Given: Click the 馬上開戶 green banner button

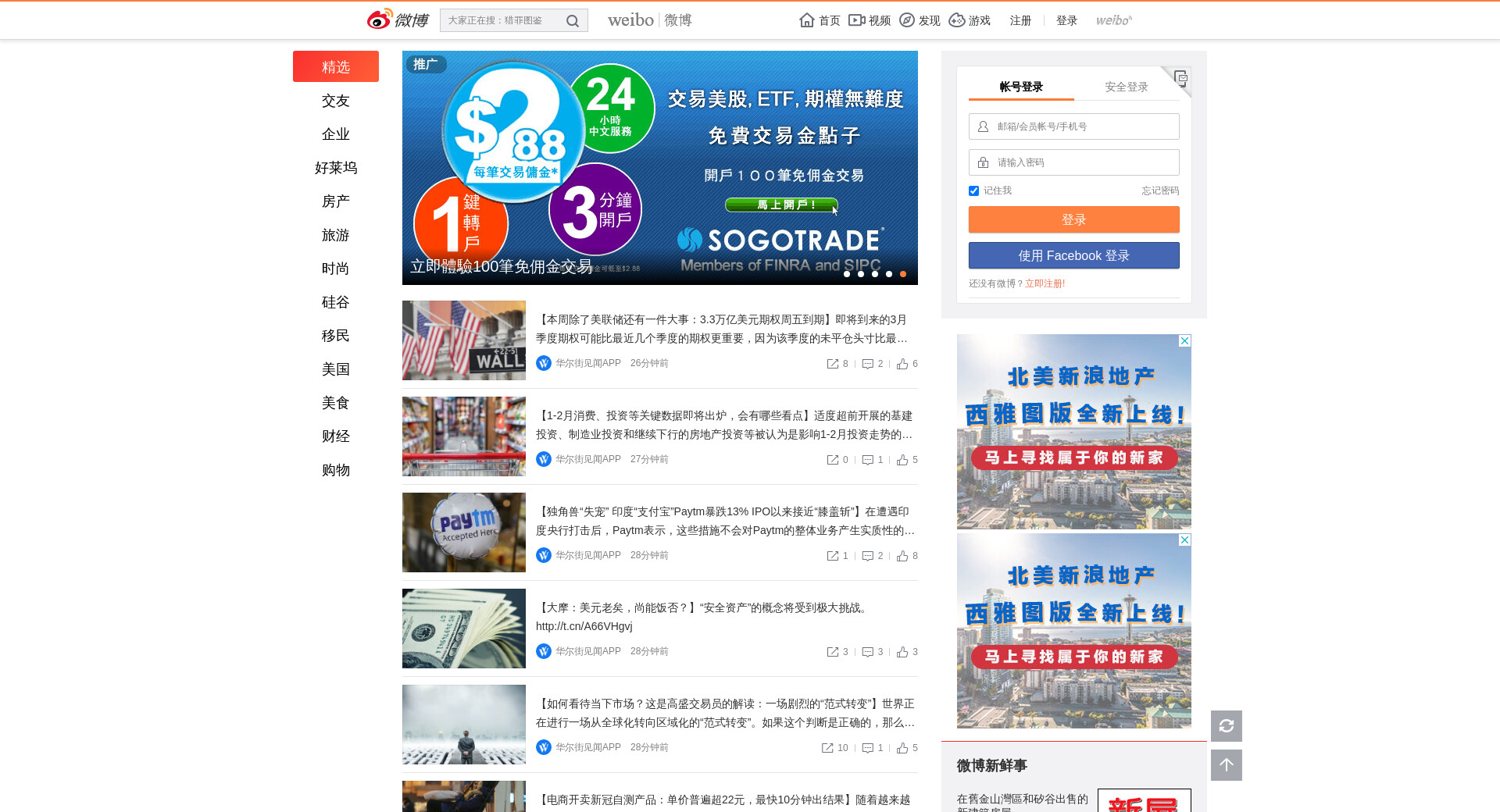Looking at the screenshot, I should pyautogui.click(x=781, y=205).
